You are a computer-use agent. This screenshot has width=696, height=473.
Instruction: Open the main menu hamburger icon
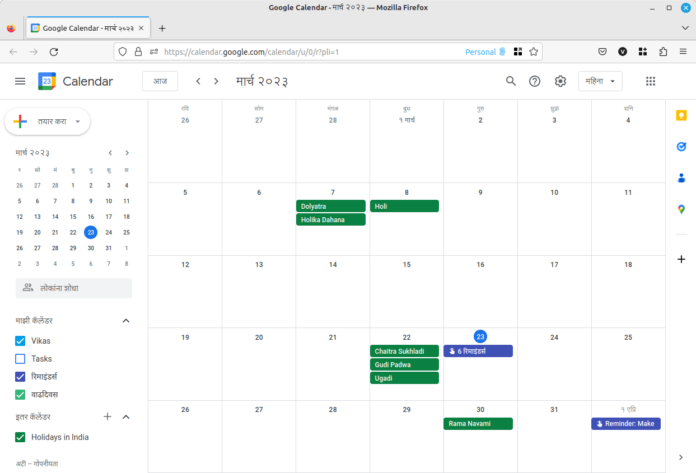point(20,81)
